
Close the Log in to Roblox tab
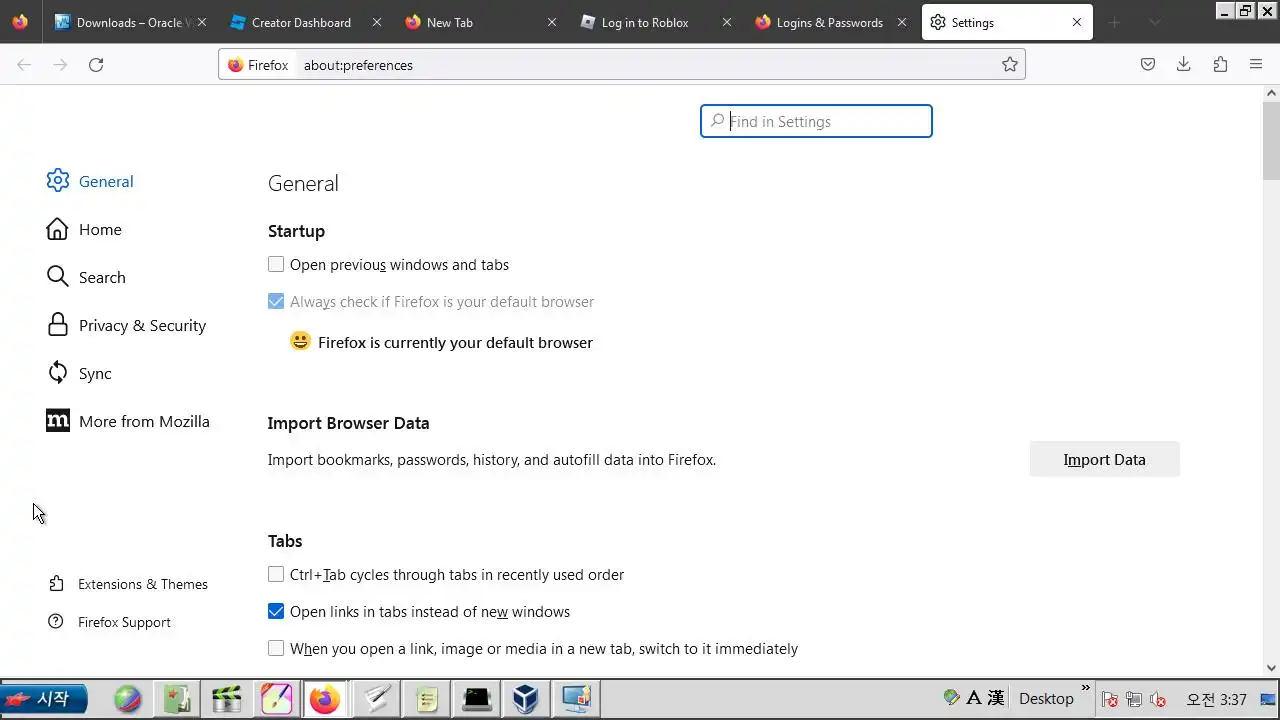727,22
